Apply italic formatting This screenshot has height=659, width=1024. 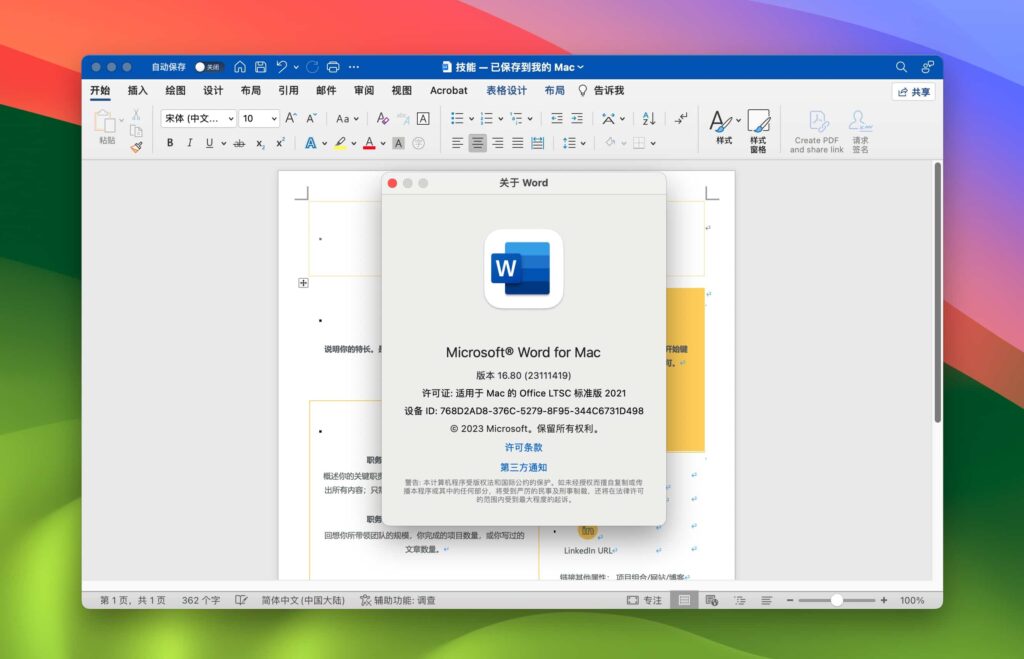pos(190,142)
